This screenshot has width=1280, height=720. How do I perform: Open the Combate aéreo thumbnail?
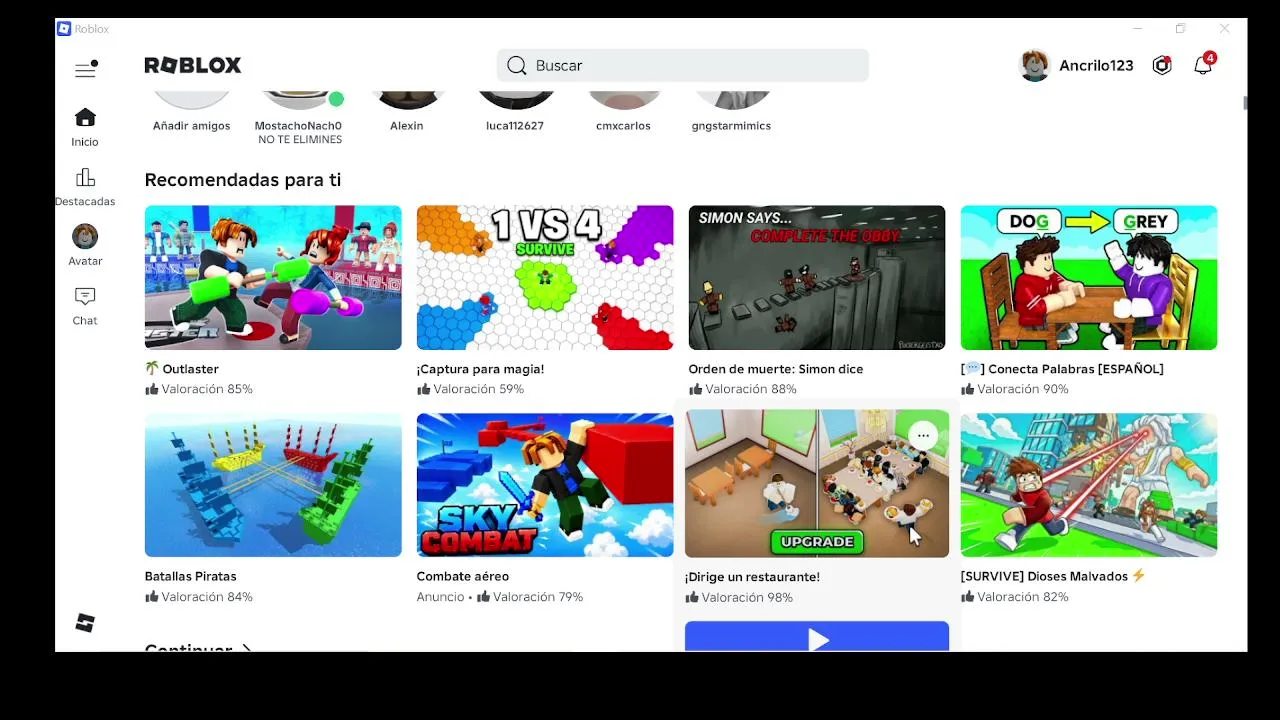click(x=545, y=485)
